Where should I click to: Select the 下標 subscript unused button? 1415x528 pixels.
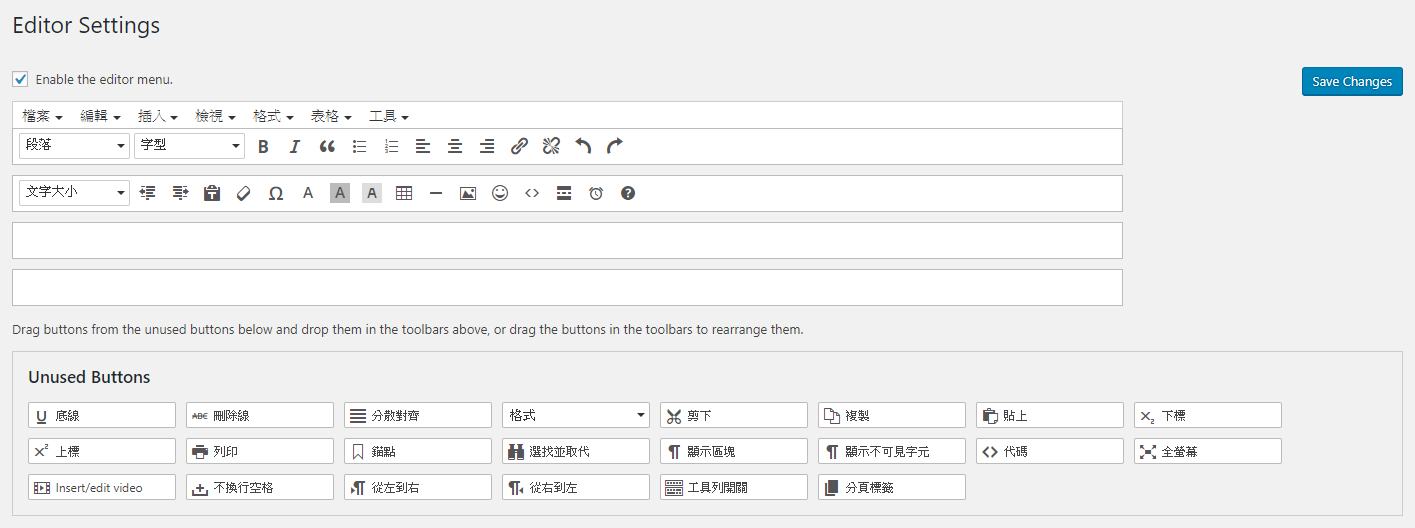(x=1208, y=415)
